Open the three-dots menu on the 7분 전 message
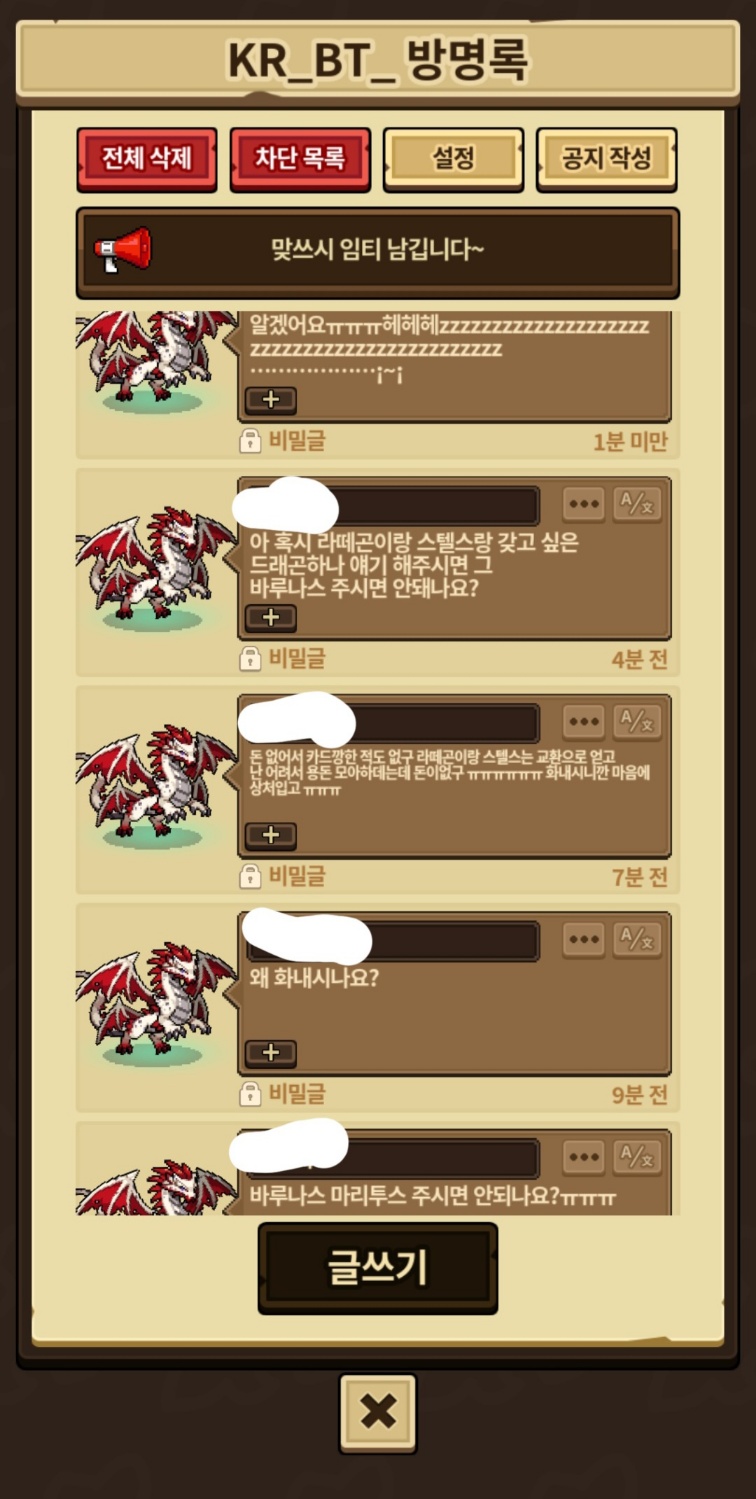 (x=583, y=721)
